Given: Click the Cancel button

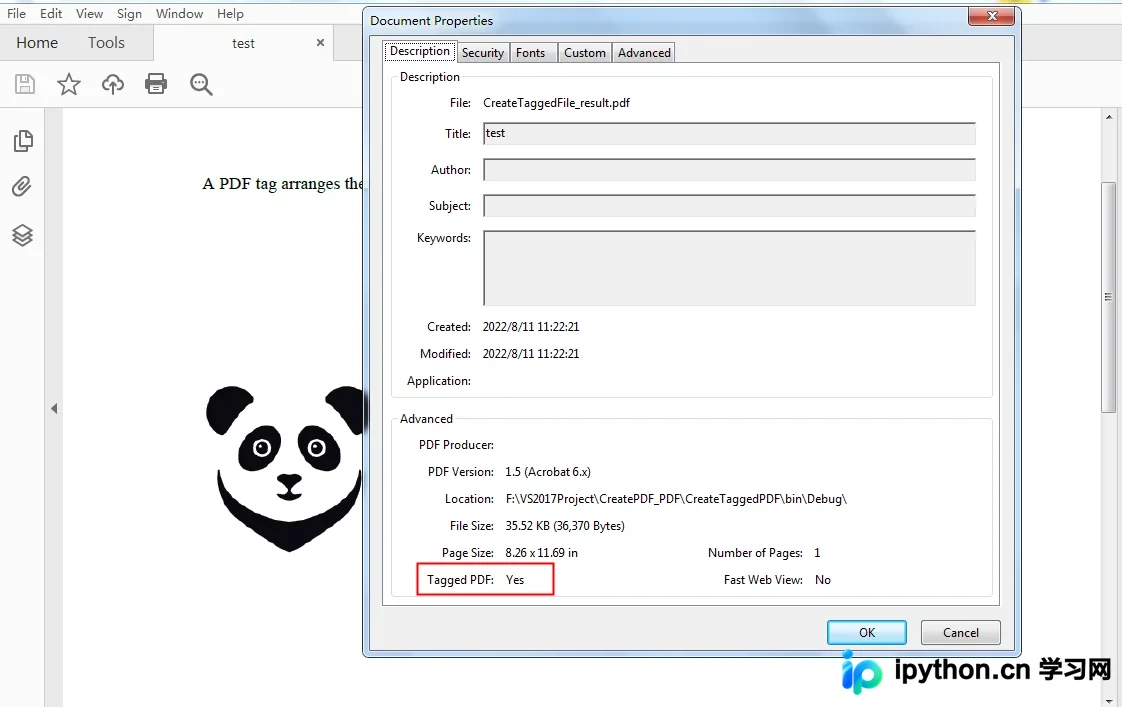Looking at the screenshot, I should (960, 633).
